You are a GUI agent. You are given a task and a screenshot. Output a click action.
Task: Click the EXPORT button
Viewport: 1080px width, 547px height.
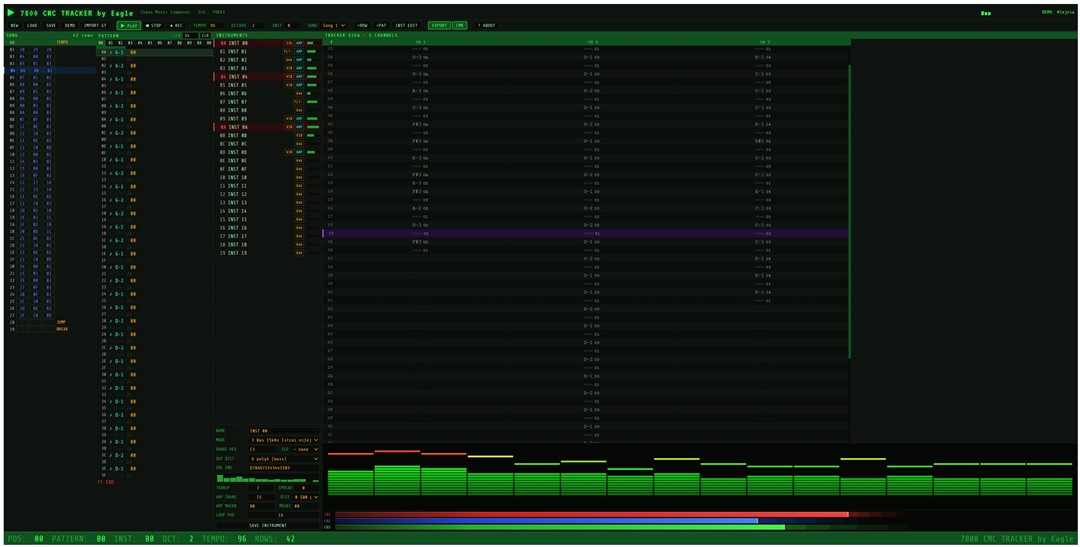[439, 25]
